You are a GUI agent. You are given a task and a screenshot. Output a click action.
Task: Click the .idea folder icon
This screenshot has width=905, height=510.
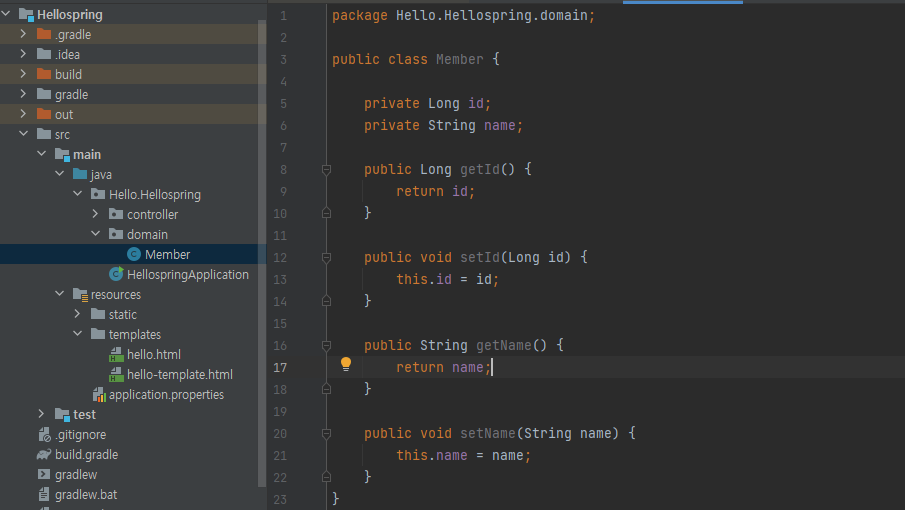(x=44, y=54)
